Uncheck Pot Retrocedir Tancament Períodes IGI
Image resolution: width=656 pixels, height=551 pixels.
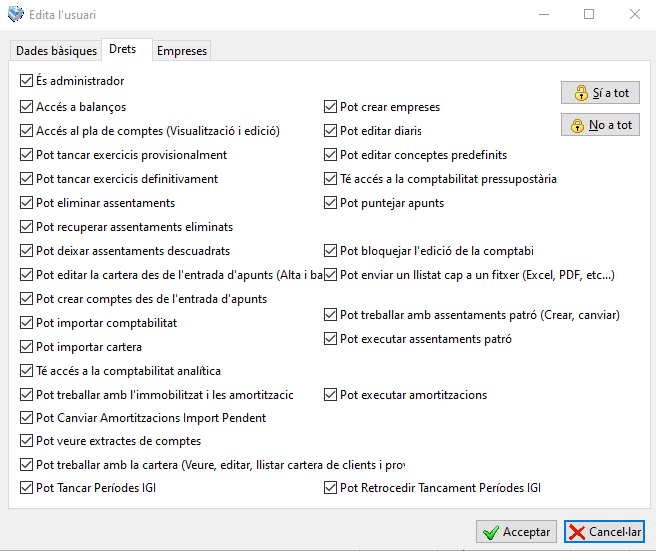[x=331, y=488]
